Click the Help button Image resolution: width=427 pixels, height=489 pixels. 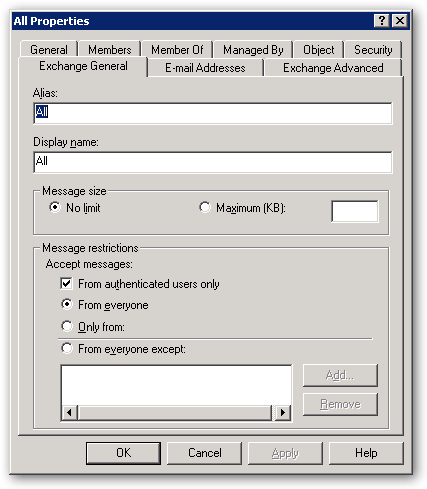[366, 453]
